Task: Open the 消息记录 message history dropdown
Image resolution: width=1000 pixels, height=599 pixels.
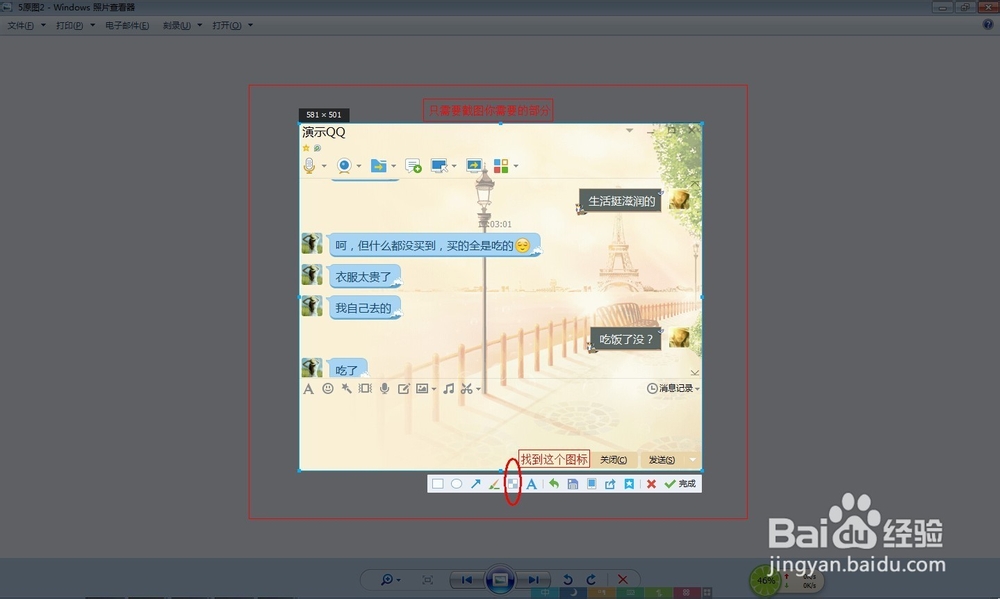Action: [670, 388]
